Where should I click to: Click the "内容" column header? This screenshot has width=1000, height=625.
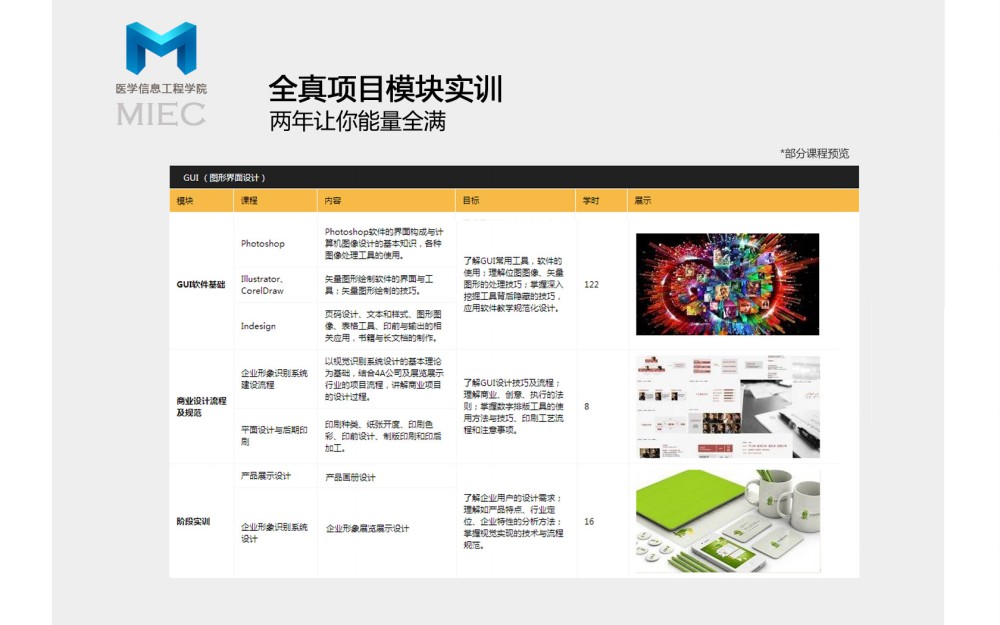click(x=386, y=200)
